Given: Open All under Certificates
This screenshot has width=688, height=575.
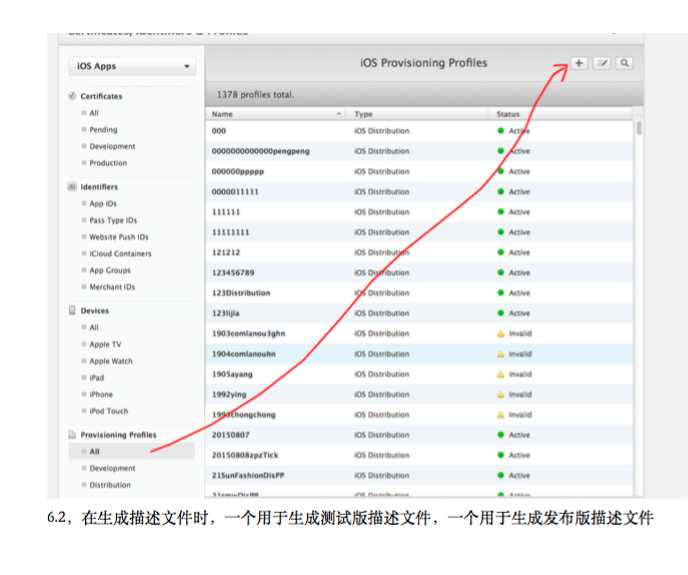Looking at the screenshot, I should pos(94,113).
